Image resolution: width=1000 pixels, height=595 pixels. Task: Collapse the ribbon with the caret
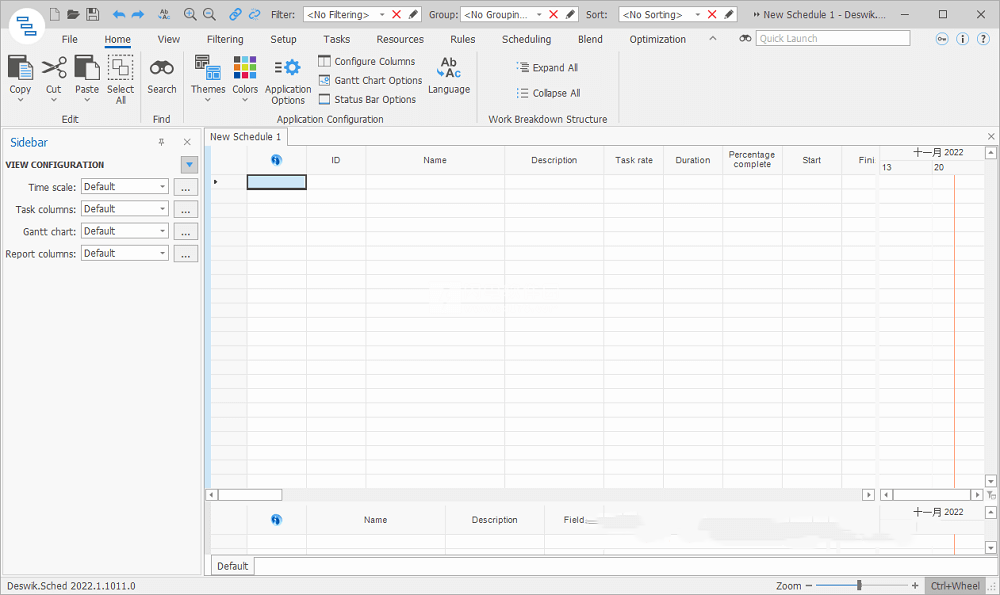712,39
